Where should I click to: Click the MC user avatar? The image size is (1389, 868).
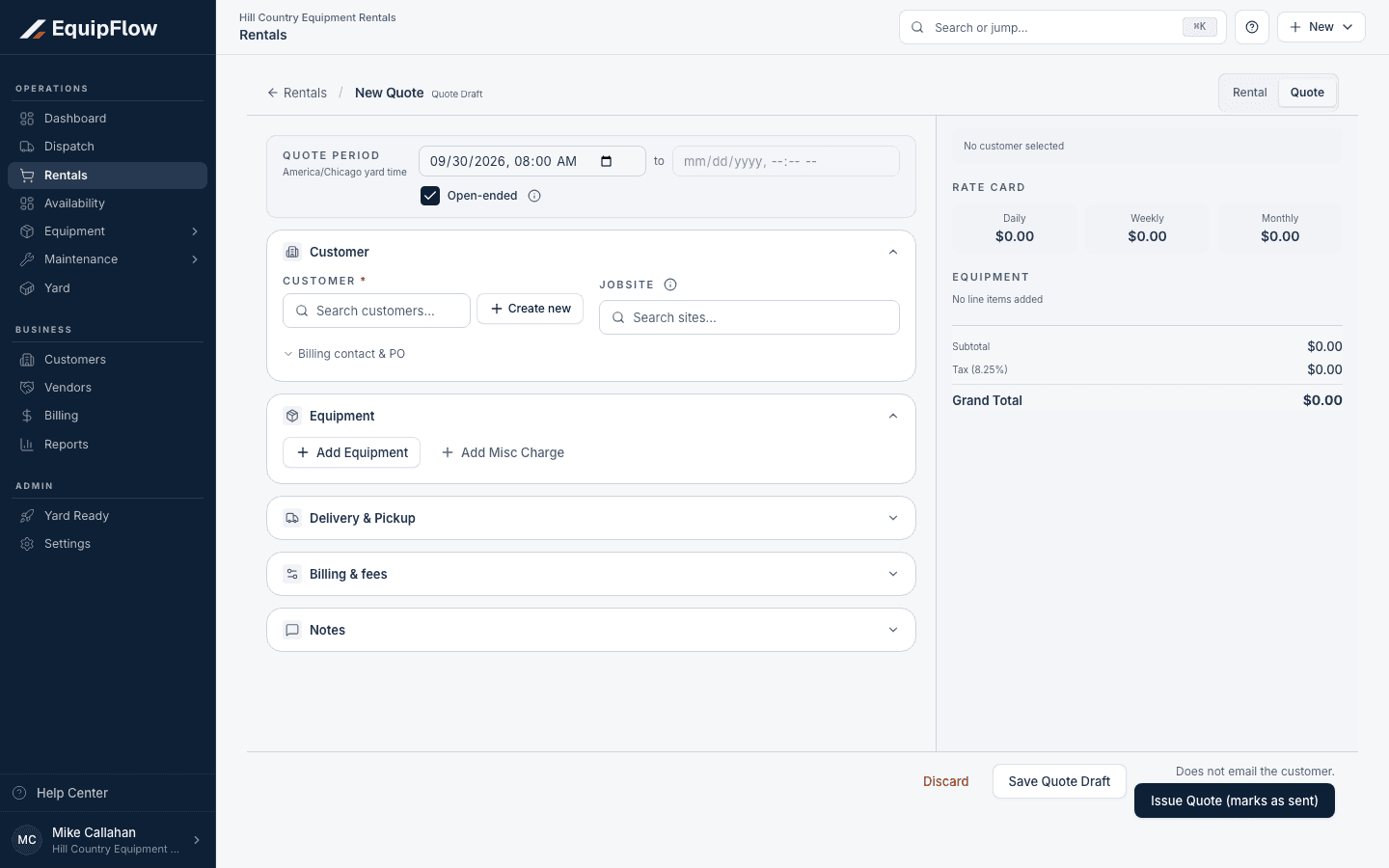[x=27, y=840]
